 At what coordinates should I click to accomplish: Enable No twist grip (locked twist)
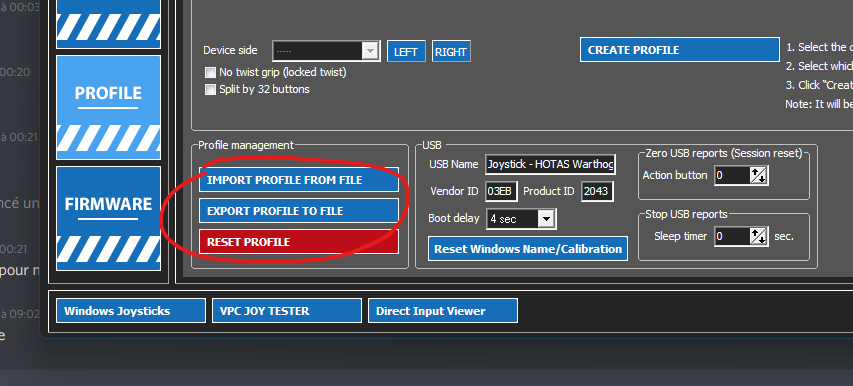(210, 72)
